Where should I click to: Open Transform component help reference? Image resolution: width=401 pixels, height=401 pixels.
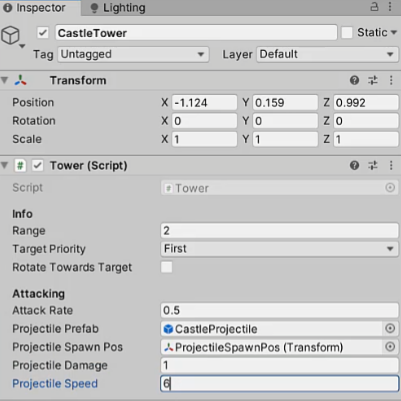tap(354, 80)
